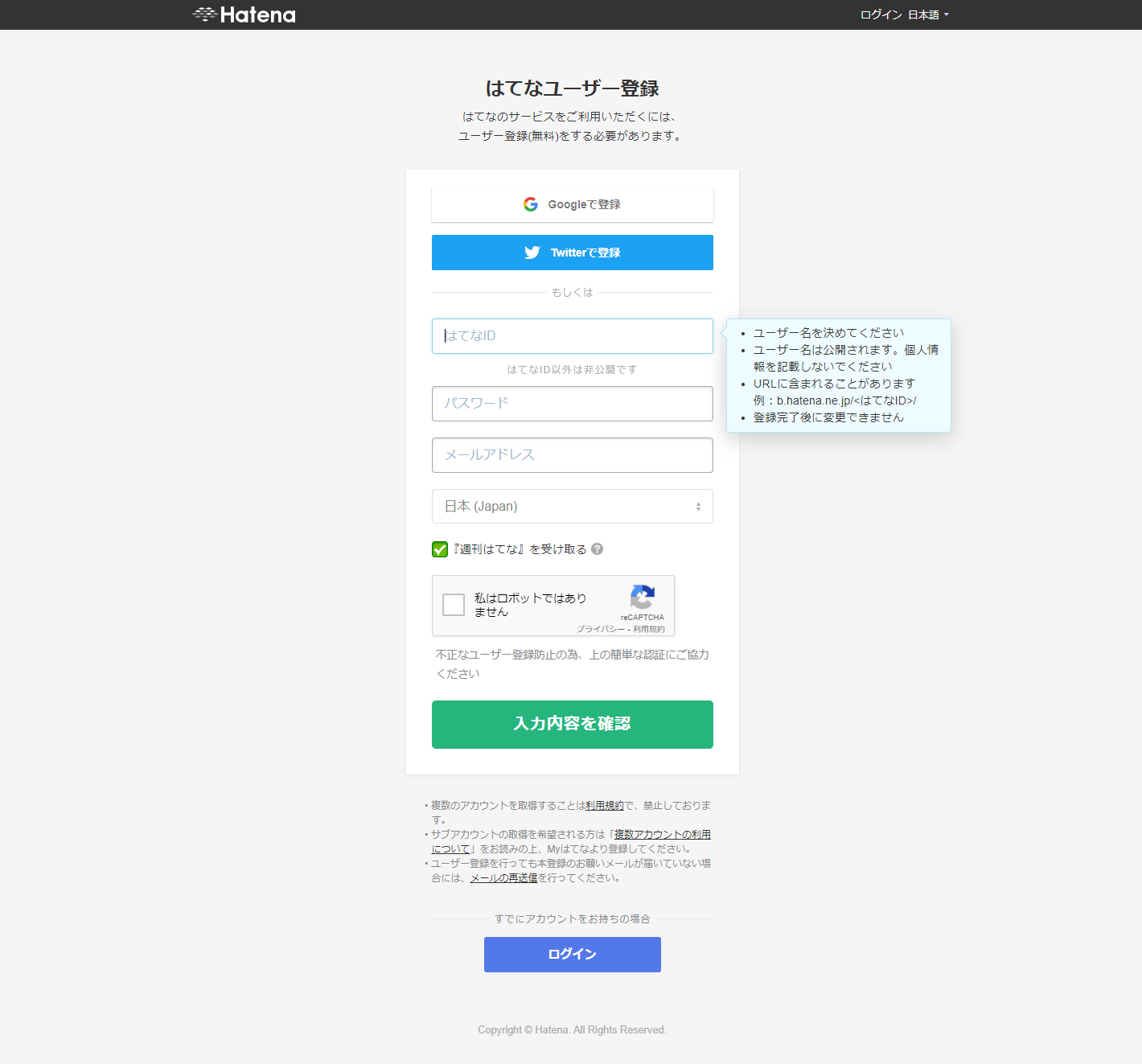Click the Google logo icon
The height and width of the screenshot is (1064, 1142).
pyautogui.click(x=531, y=204)
